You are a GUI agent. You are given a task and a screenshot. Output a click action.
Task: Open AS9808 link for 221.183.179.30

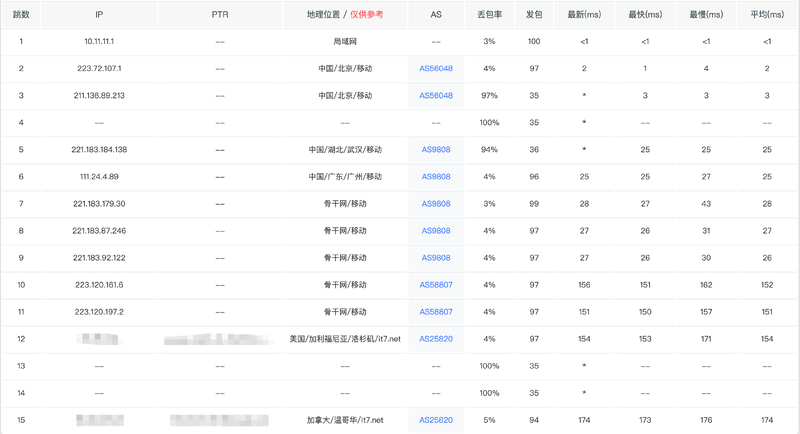(x=436, y=203)
